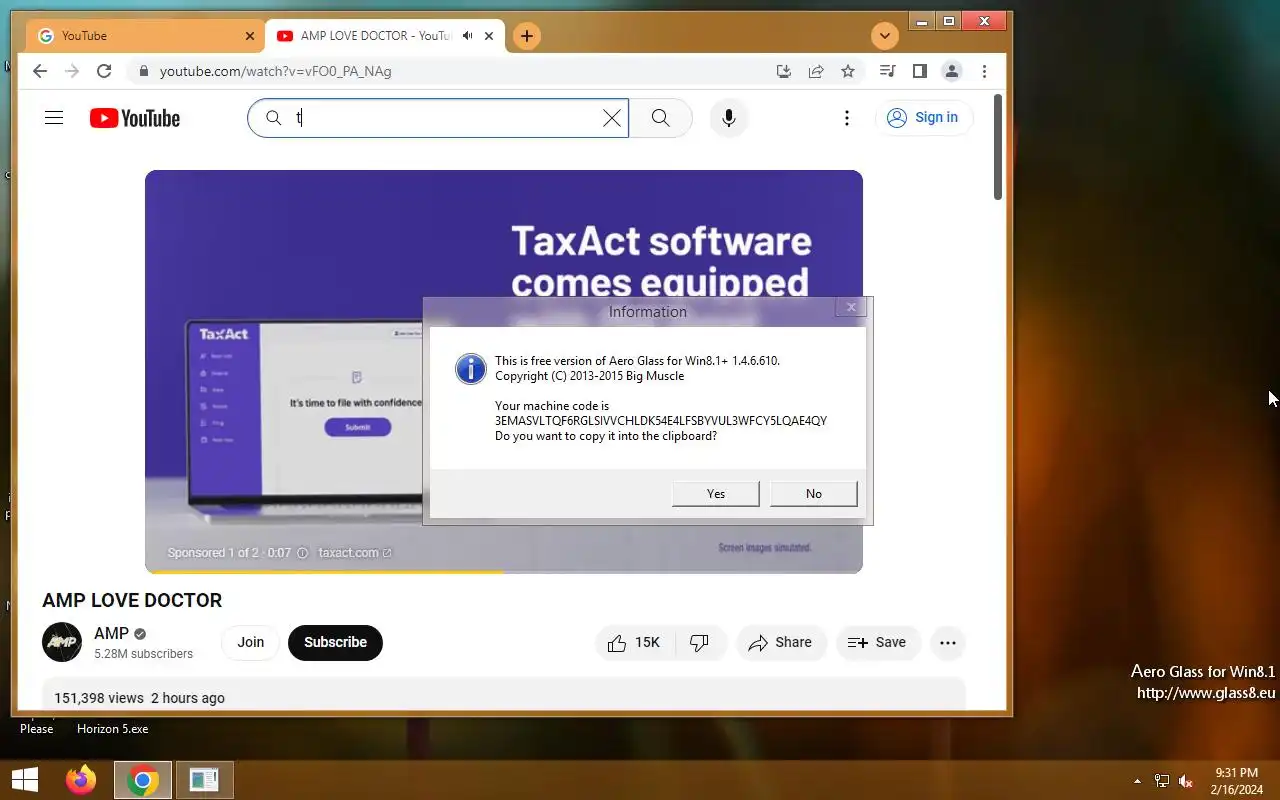The image size is (1280, 800).
Task: Close the AMP LOVE DOCTOR tab
Action: tap(489, 36)
